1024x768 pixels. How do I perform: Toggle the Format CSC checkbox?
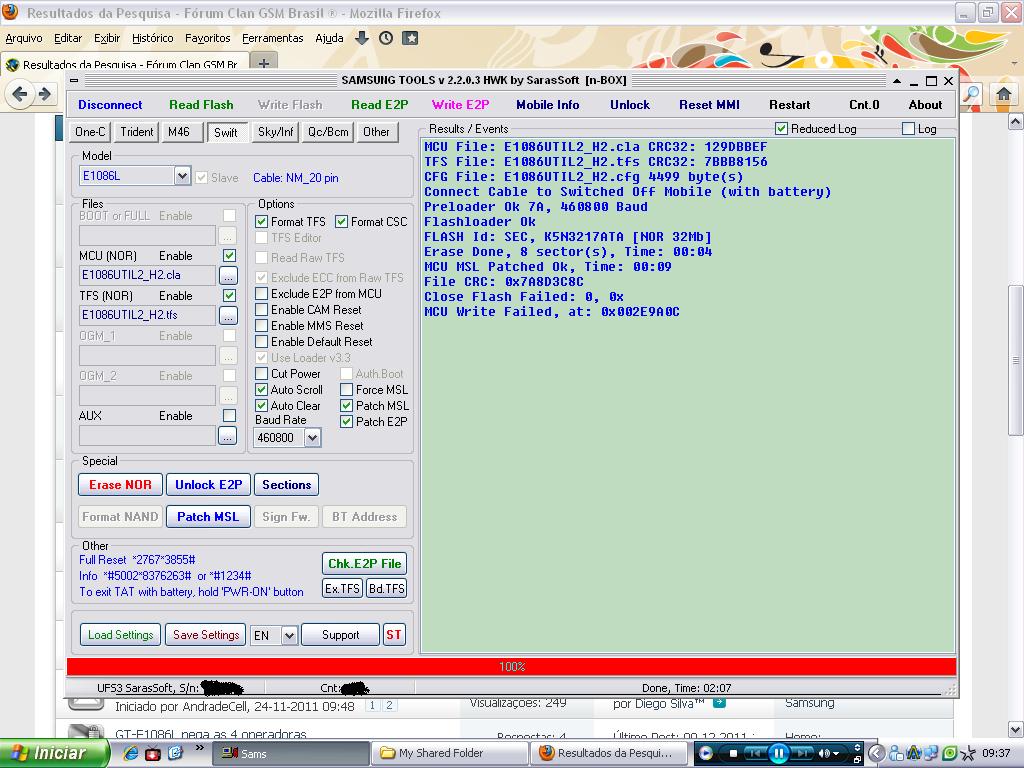click(342, 222)
